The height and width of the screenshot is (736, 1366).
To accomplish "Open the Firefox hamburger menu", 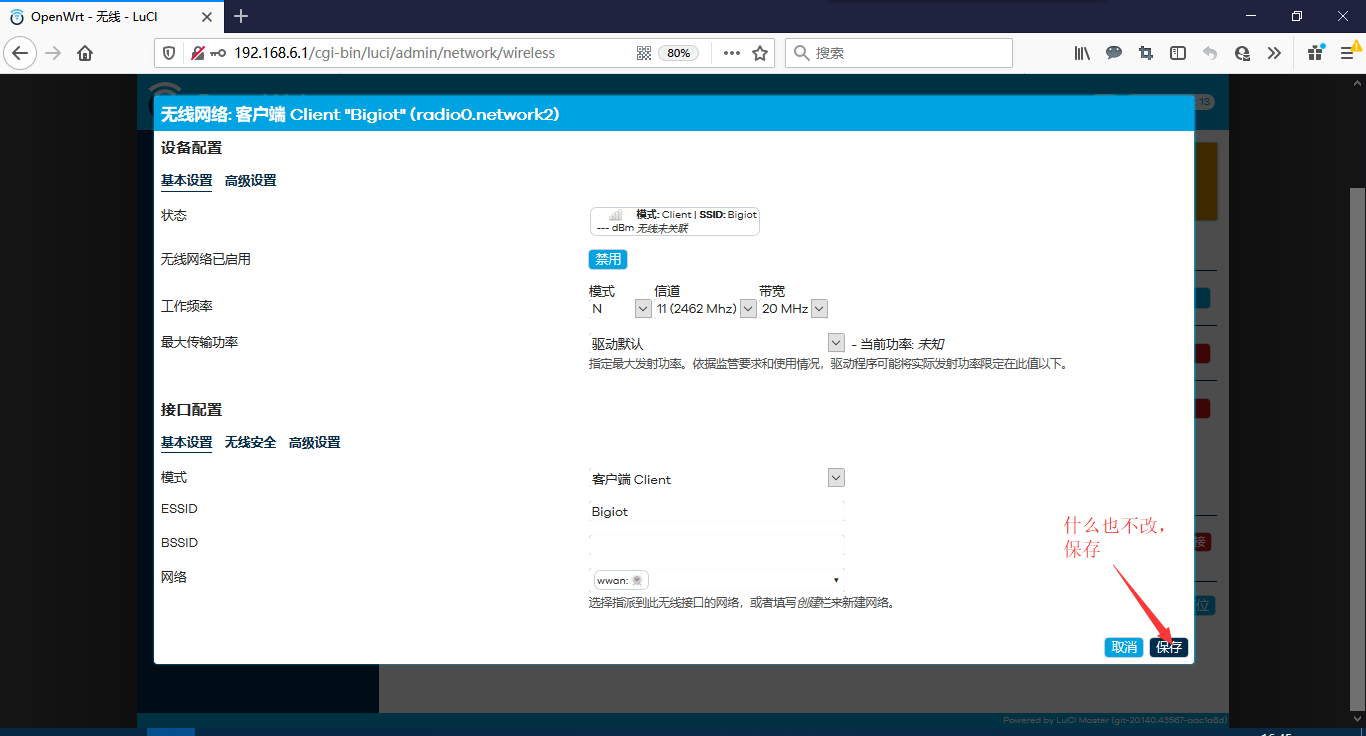I will coord(1347,53).
